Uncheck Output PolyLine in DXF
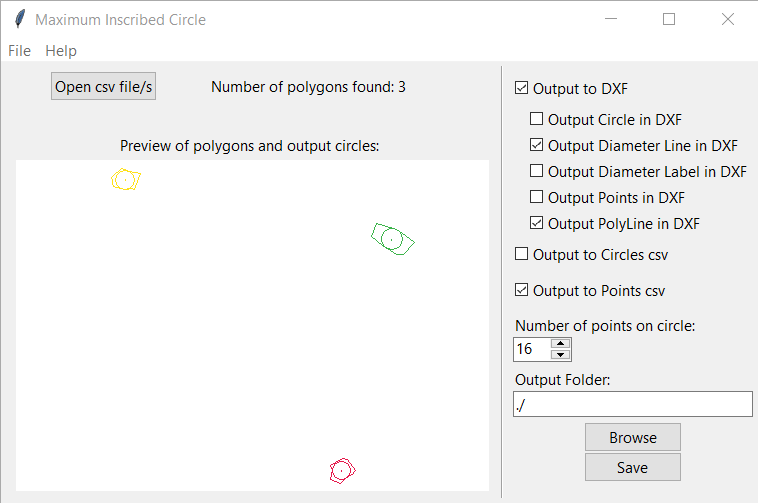Viewport: 758px width, 503px height. (536, 223)
